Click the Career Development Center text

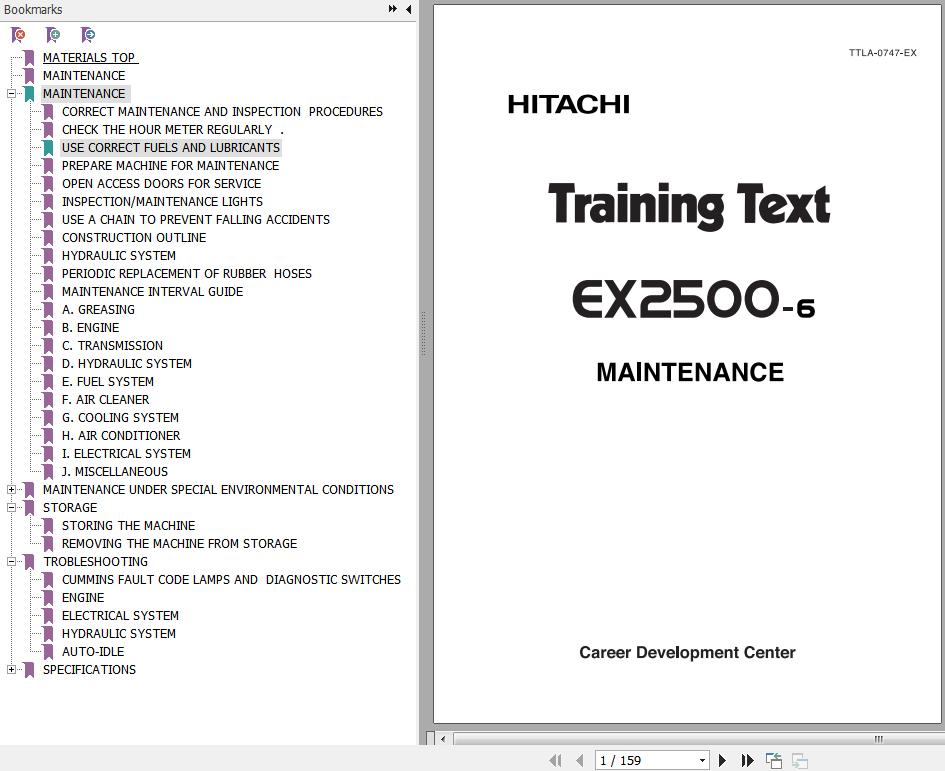687,652
